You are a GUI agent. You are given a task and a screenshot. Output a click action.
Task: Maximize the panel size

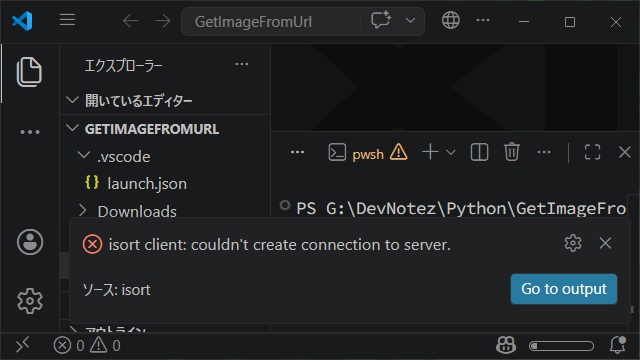pos(592,152)
